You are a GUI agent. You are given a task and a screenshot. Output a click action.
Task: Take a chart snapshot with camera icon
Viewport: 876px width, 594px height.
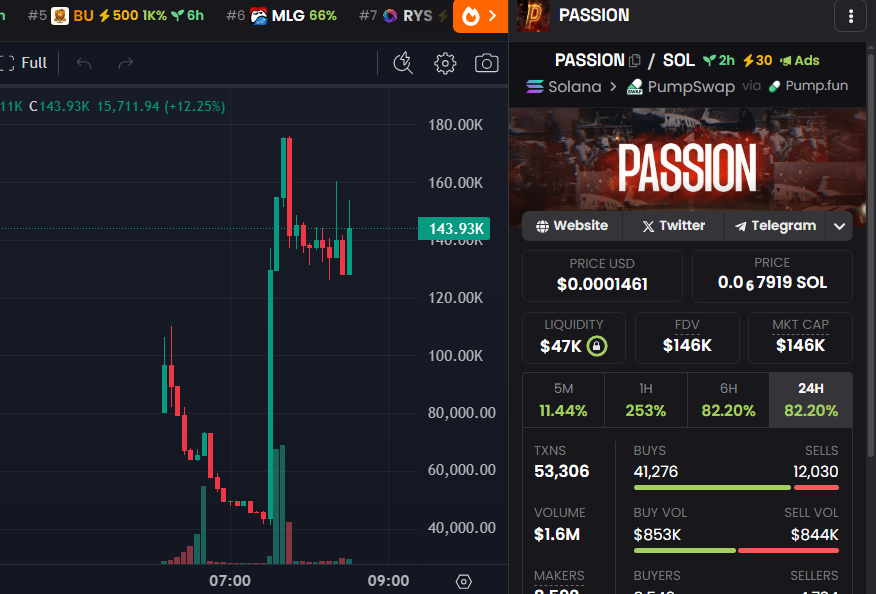point(486,63)
